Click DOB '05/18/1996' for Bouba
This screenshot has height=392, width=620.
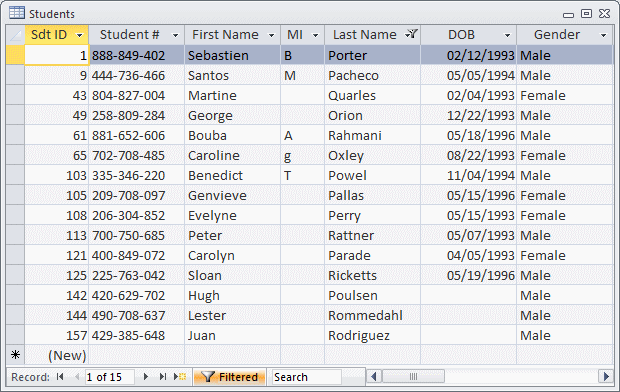coord(468,135)
